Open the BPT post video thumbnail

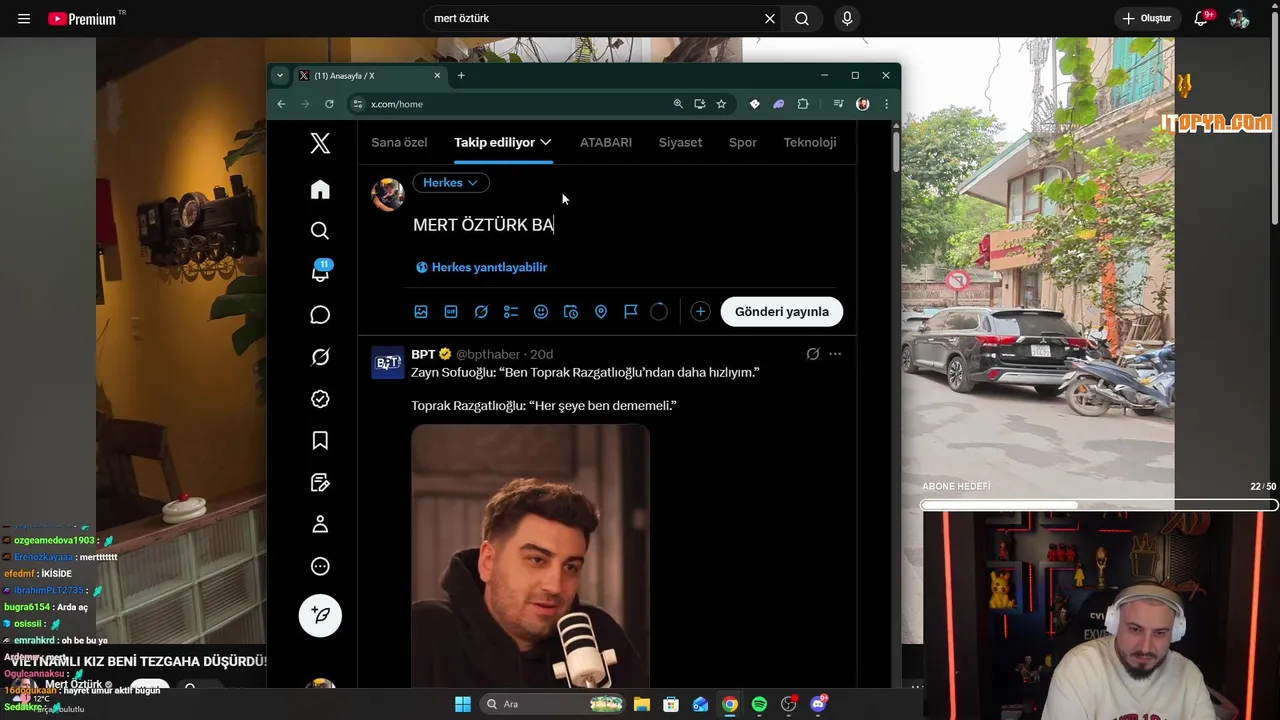coord(530,555)
